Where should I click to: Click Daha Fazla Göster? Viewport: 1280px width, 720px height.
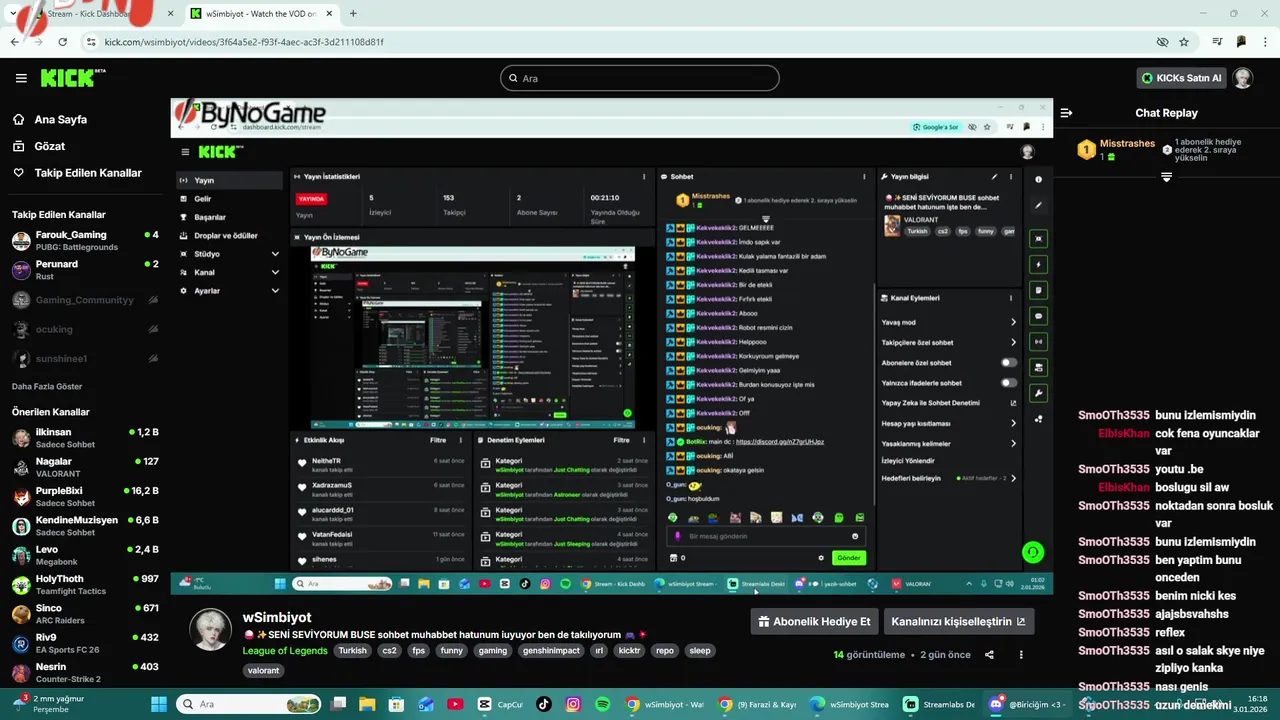47,386
